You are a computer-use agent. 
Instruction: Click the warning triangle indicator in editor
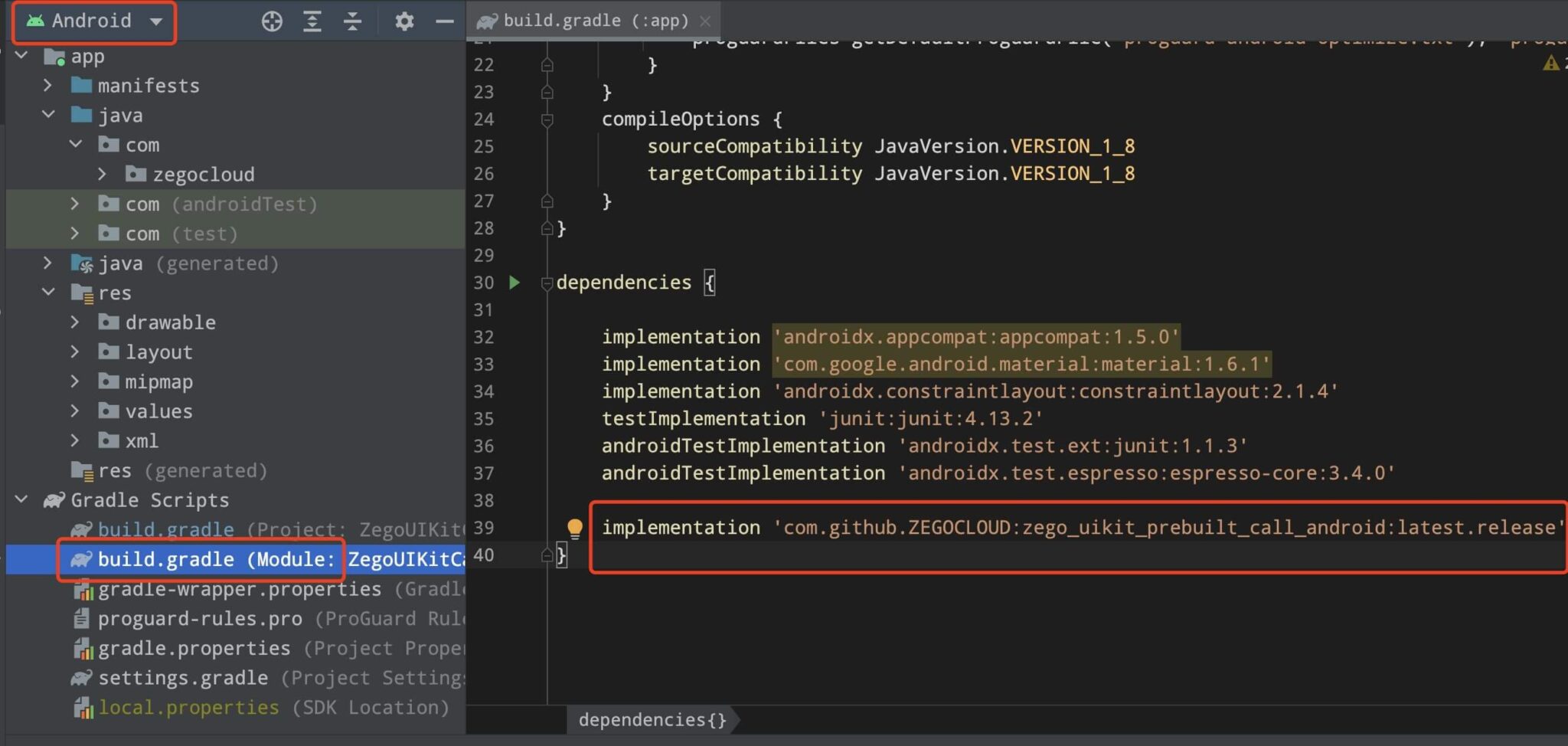(x=1550, y=64)
